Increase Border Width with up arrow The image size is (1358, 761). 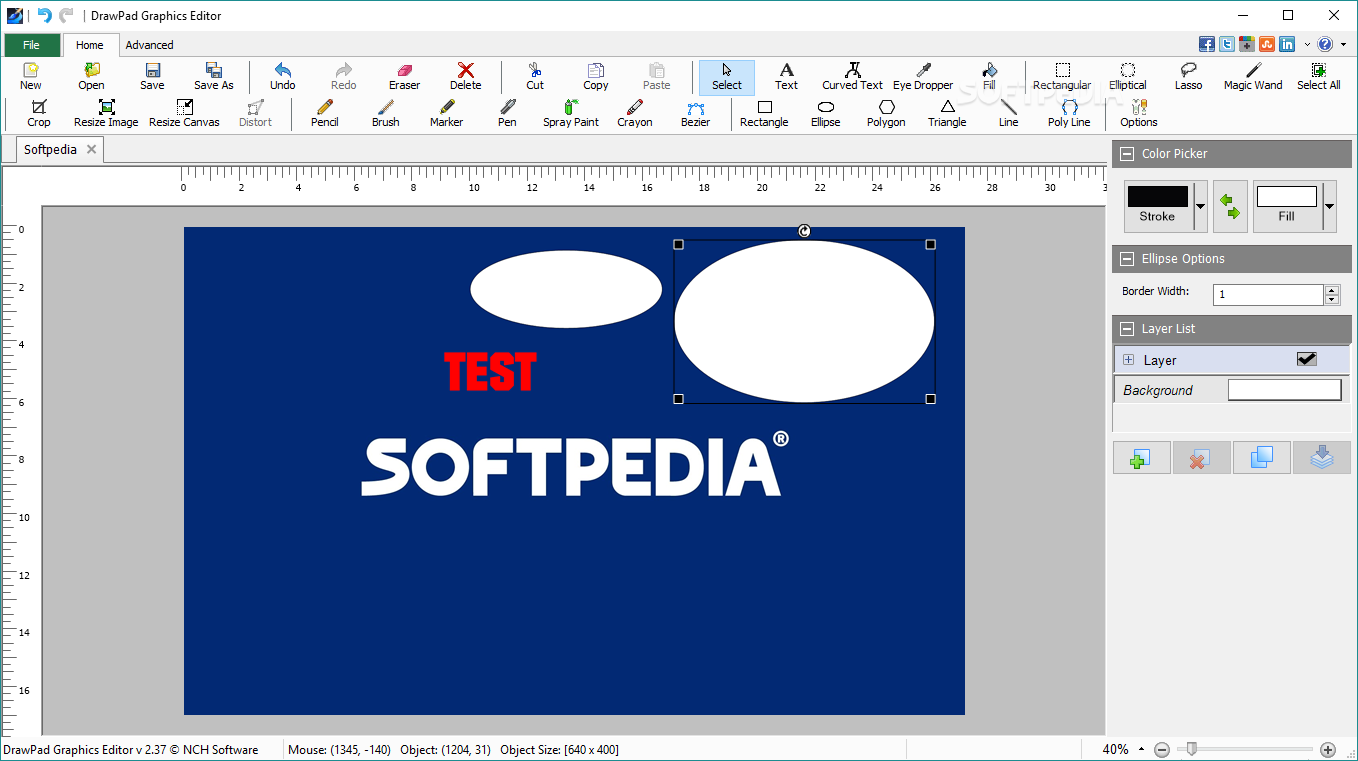(1332, 290)
